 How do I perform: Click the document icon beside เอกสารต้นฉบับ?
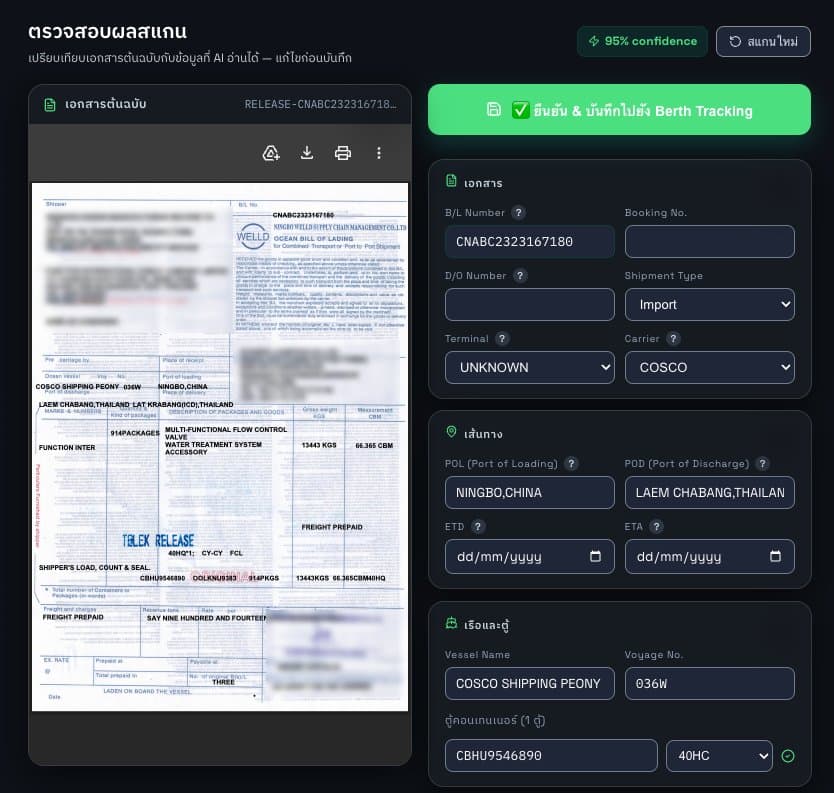tap(50, 105)
